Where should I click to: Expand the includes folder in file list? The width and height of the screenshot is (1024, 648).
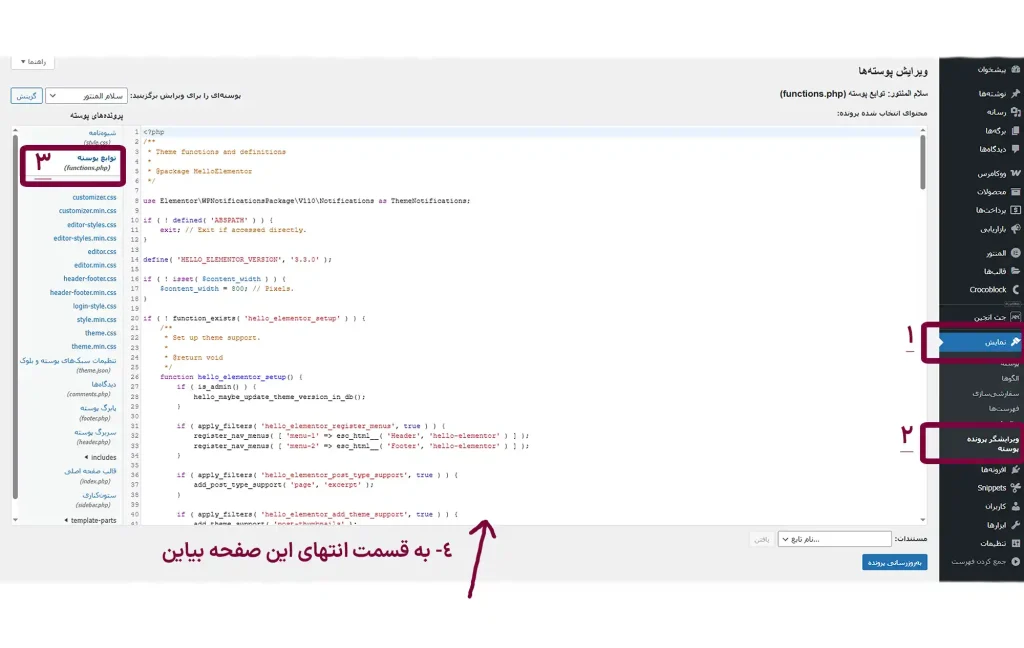pos(101,457)
